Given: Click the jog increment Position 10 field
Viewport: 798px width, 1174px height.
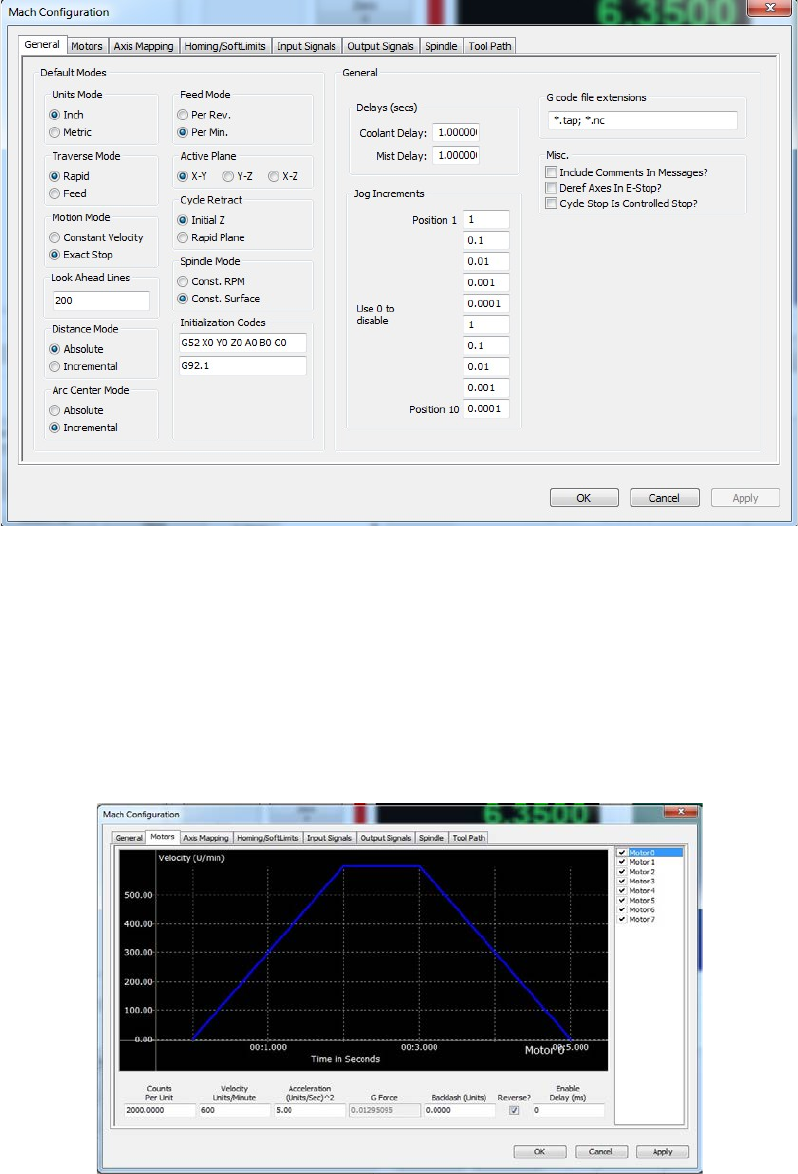Looking at the screenshot, I should tap(487, 409).
